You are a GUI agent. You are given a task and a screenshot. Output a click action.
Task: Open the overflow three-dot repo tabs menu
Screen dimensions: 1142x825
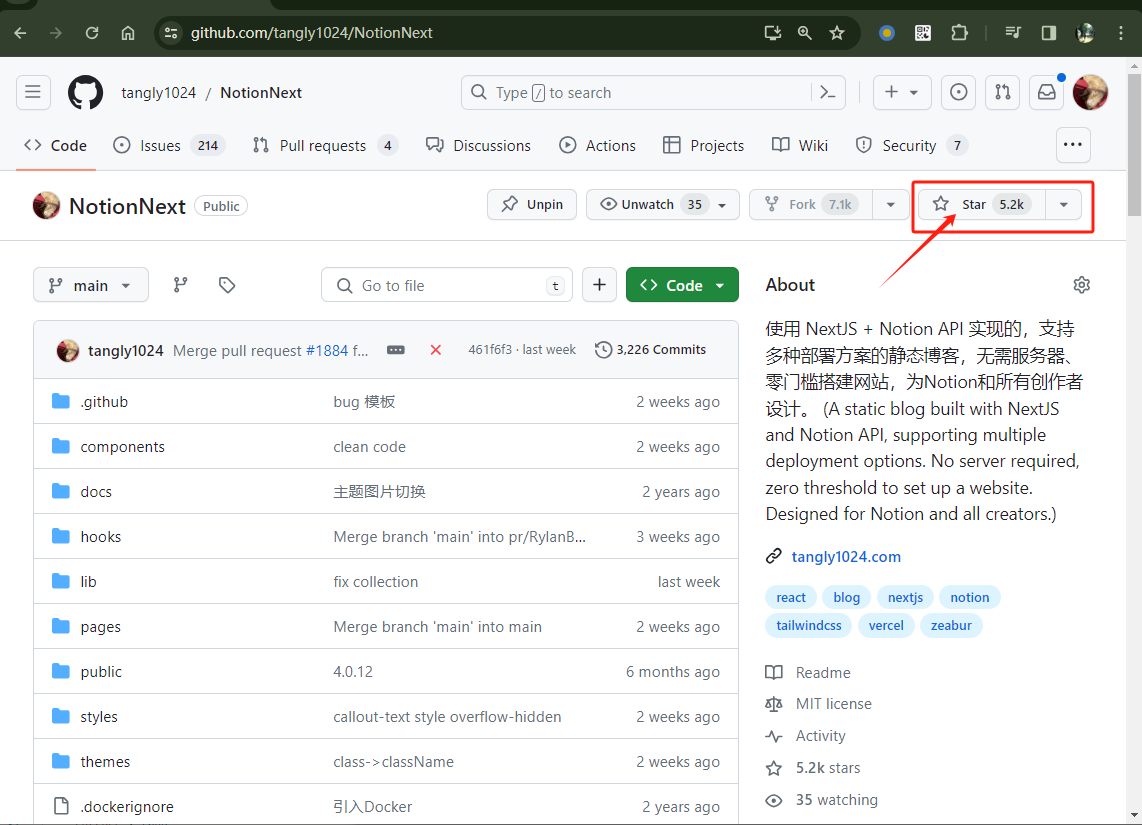point(1073,145)
